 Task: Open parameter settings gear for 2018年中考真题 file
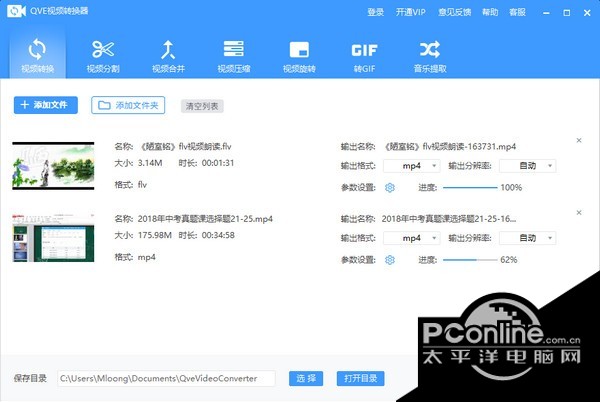[x=390, y=260]
